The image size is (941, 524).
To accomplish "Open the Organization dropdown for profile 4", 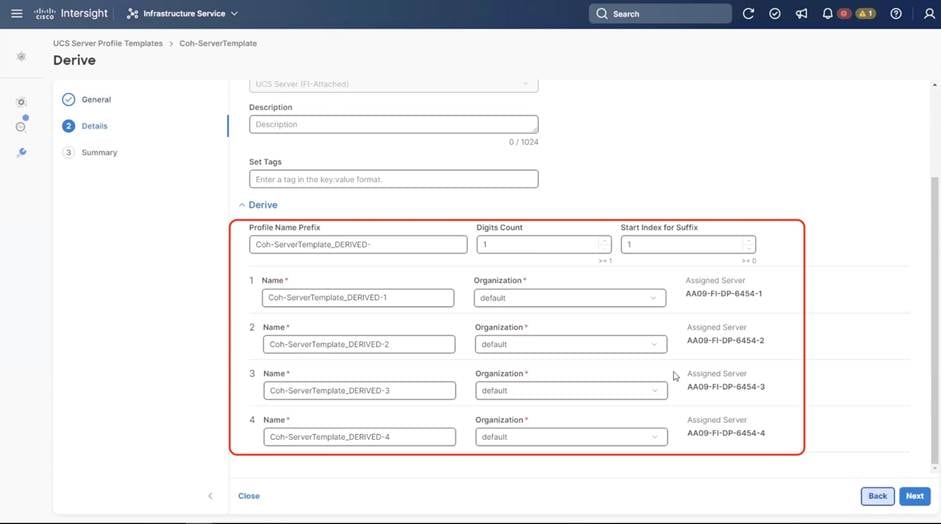I will (571, 437).
